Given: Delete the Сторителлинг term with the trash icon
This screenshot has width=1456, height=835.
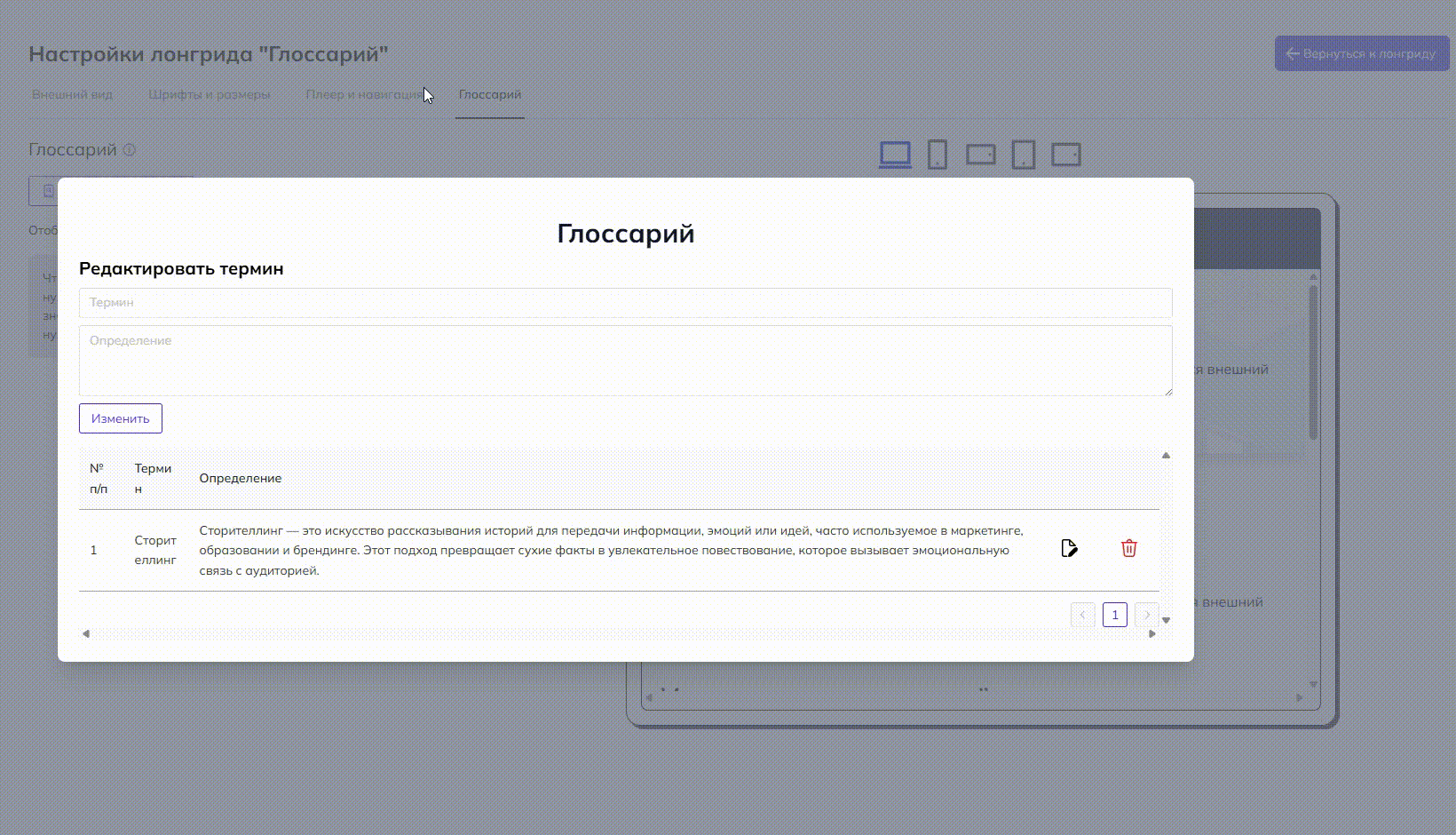Looking at the screenshot, I should [x=1128, y=548].
